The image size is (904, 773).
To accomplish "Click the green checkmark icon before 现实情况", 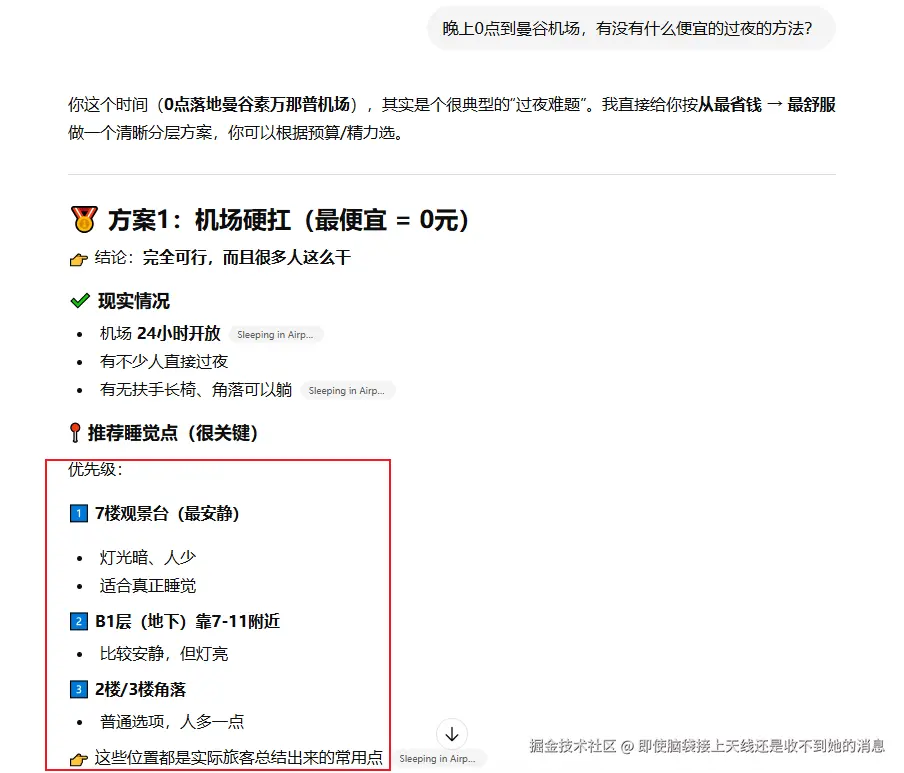I will point(81,300).
